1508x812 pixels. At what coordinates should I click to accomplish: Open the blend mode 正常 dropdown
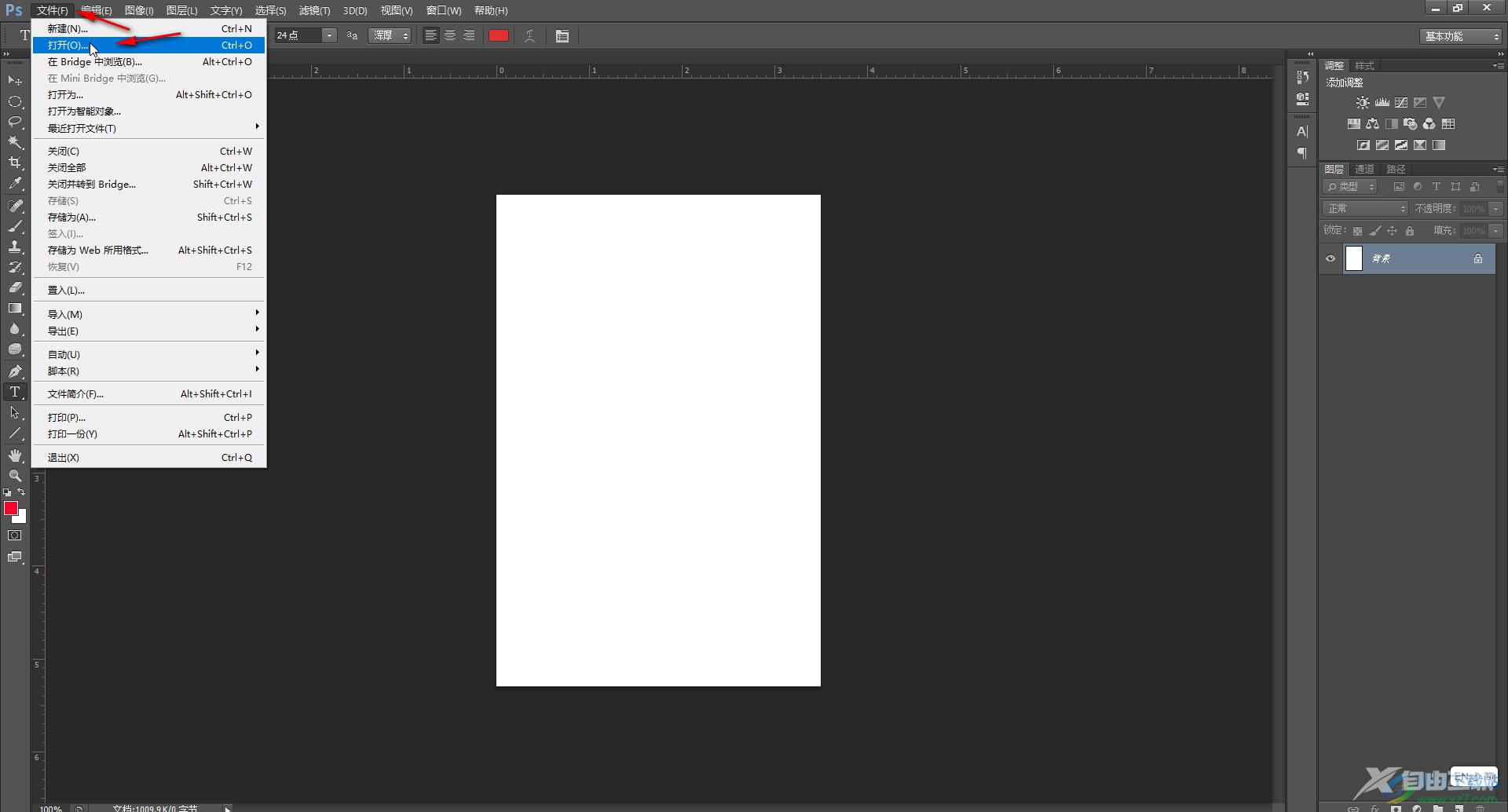pos(1365,209)
